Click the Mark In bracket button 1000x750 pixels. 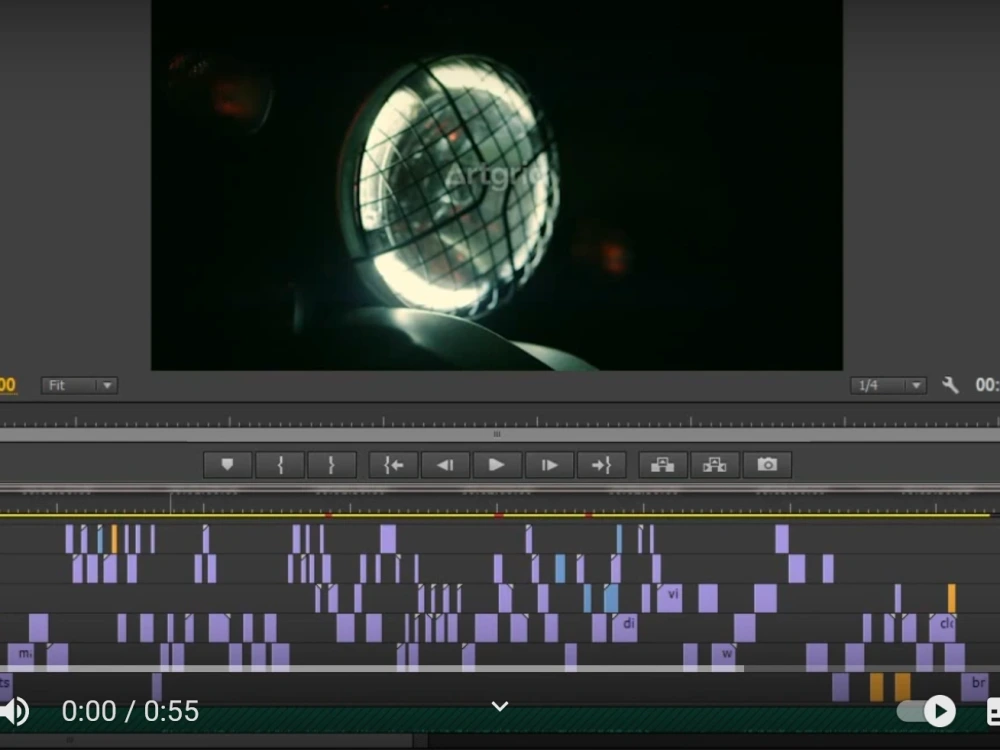click(x=280, y=465)
